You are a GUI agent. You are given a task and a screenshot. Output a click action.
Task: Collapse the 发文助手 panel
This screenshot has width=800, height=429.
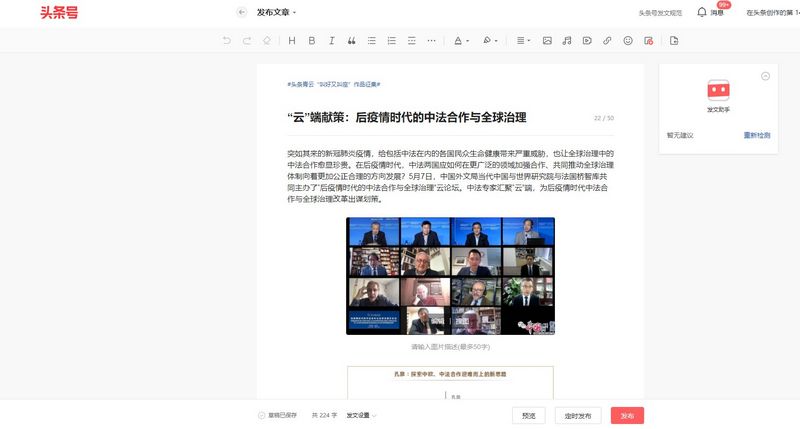[x=765, y=76]
